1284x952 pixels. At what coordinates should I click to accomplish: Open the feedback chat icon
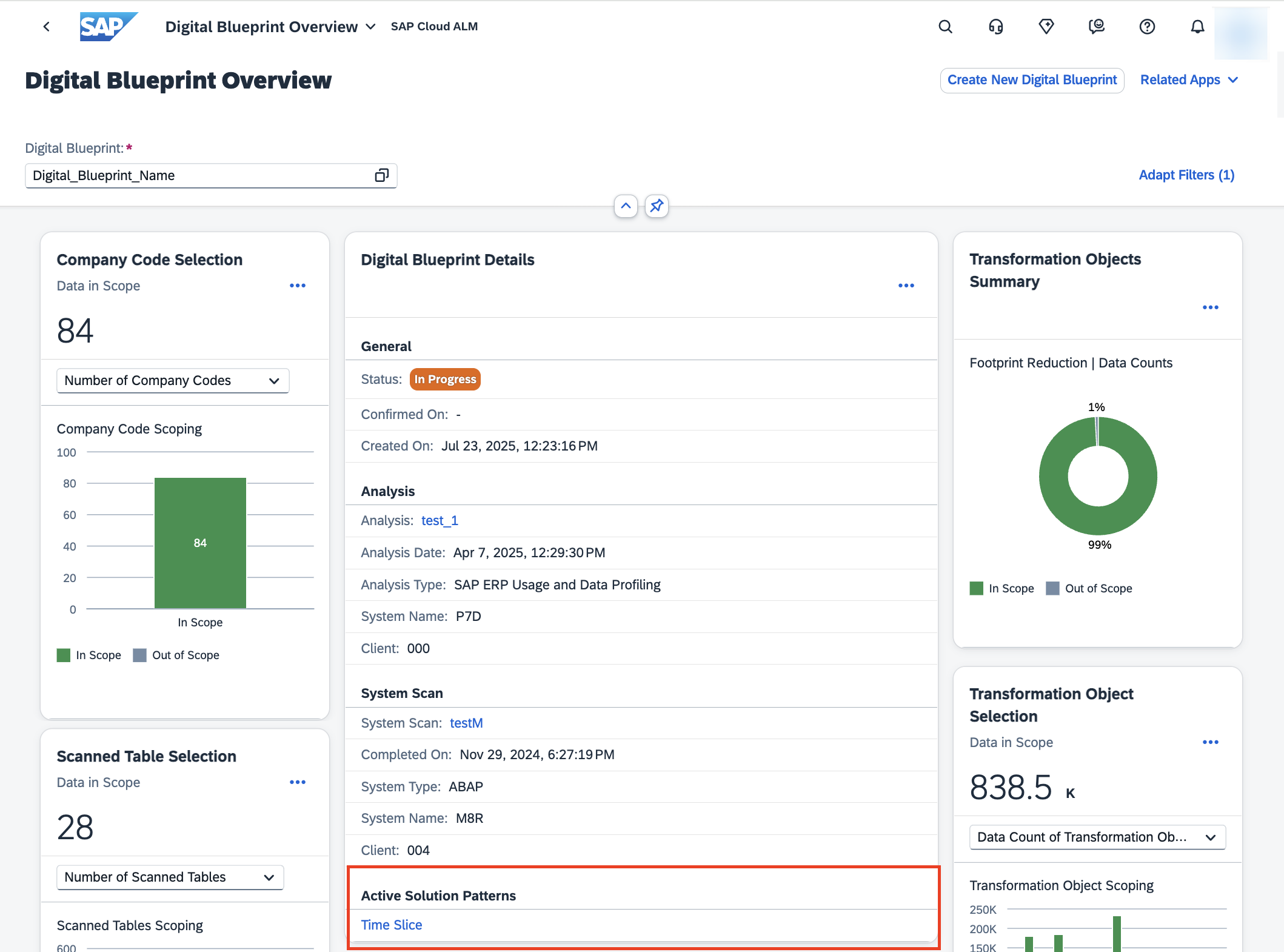click(1097, 27)
